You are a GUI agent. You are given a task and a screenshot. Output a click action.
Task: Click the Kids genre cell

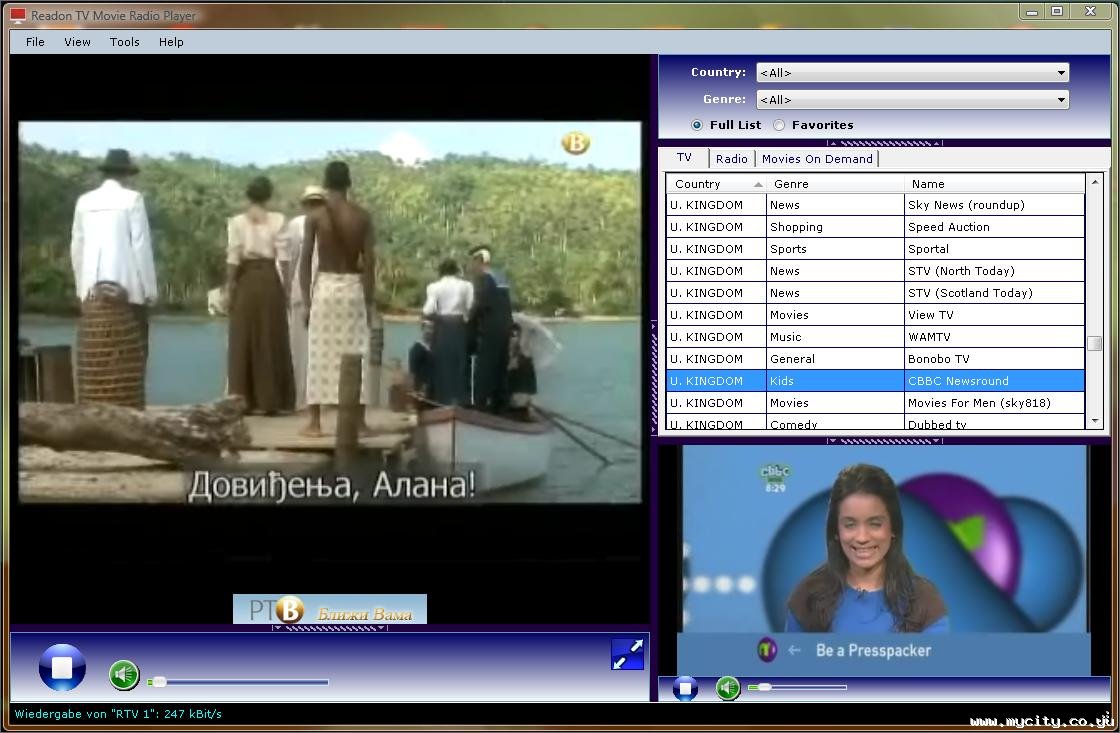pos(835,381)
